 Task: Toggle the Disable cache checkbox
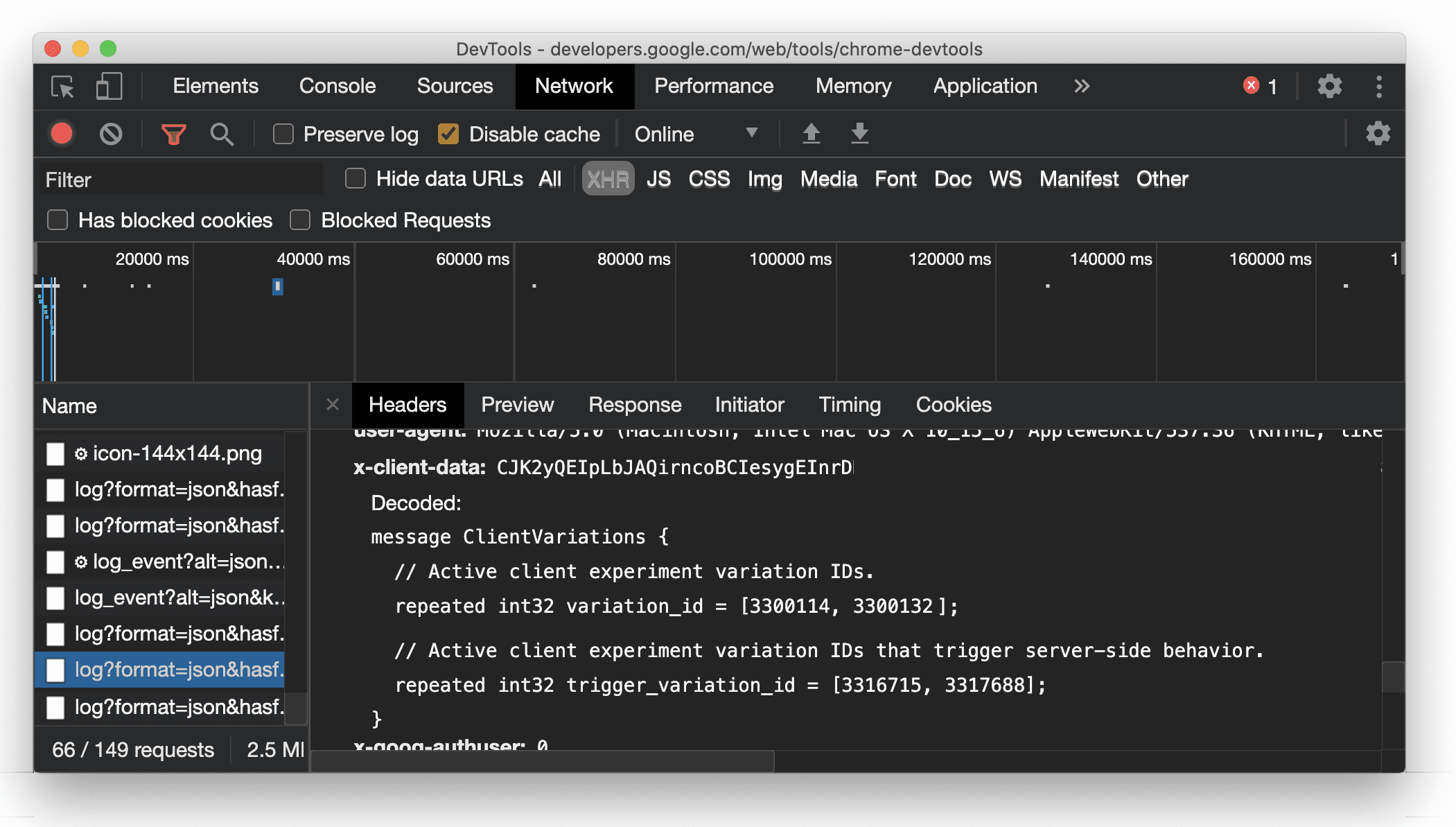coord(449,134)
